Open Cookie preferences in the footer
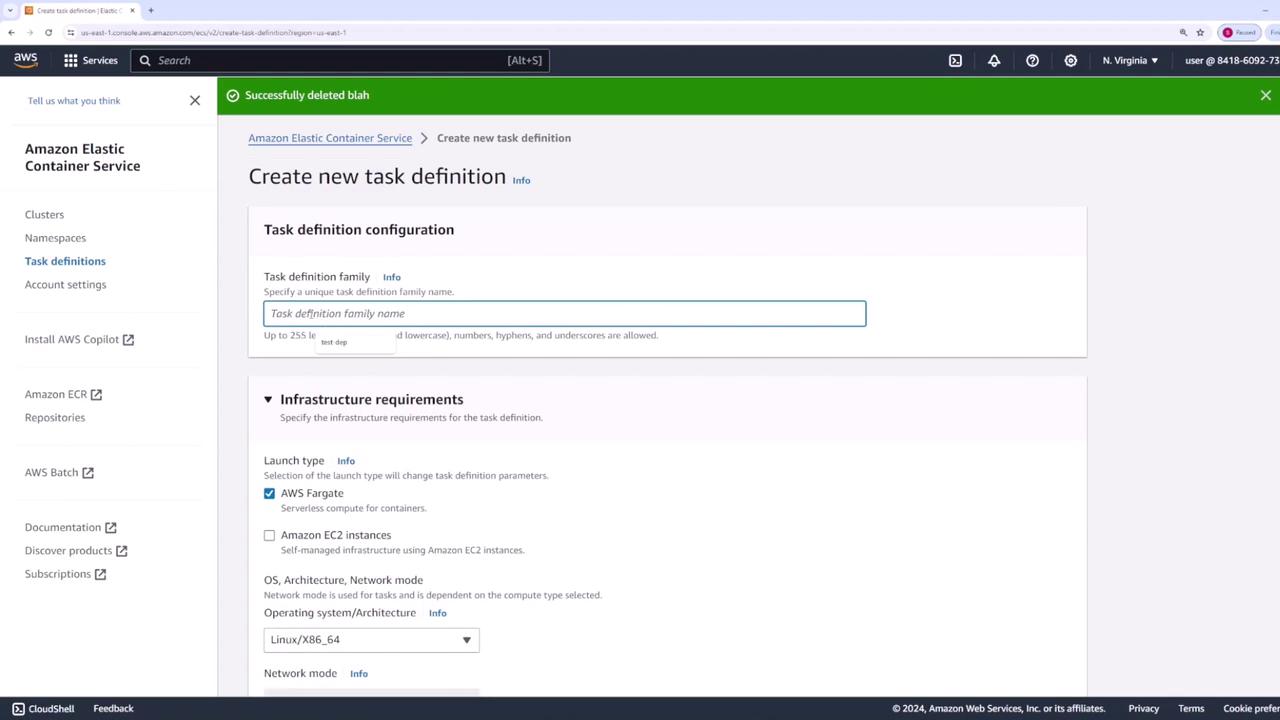 pos(1251,708)
